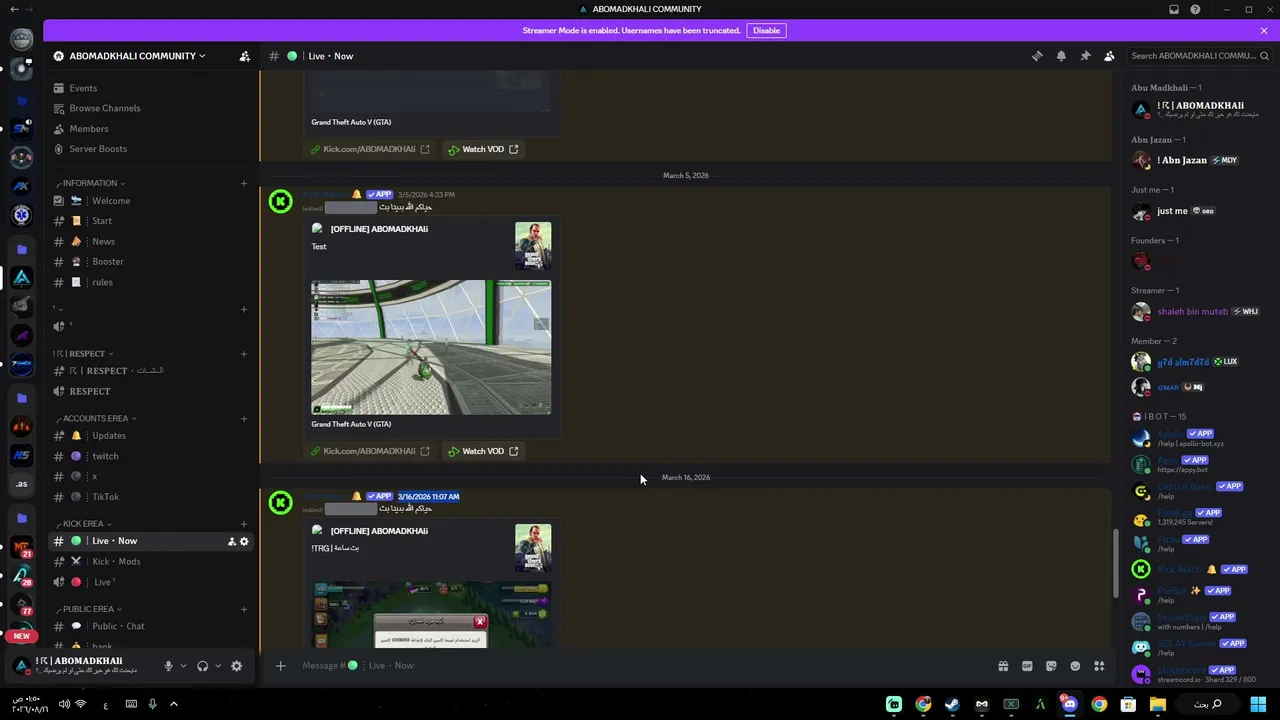This screenshot has width=1280, height=720.
Task: Open Kick.com/ABOMADKHALi link on March 5 post
Action: pyautogui.click(x=370, y=451)
